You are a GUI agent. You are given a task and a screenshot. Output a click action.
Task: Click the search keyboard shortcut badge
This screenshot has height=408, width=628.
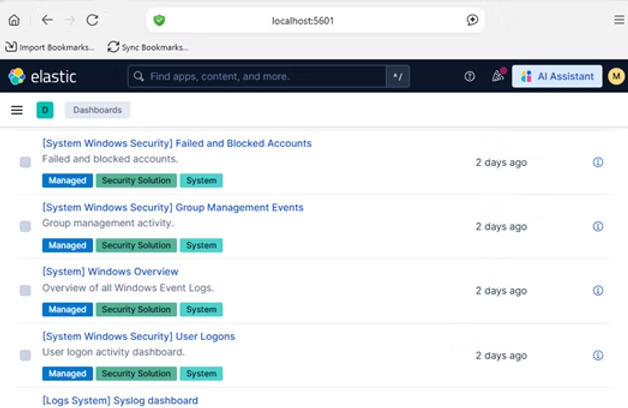[x=398, y=76]
